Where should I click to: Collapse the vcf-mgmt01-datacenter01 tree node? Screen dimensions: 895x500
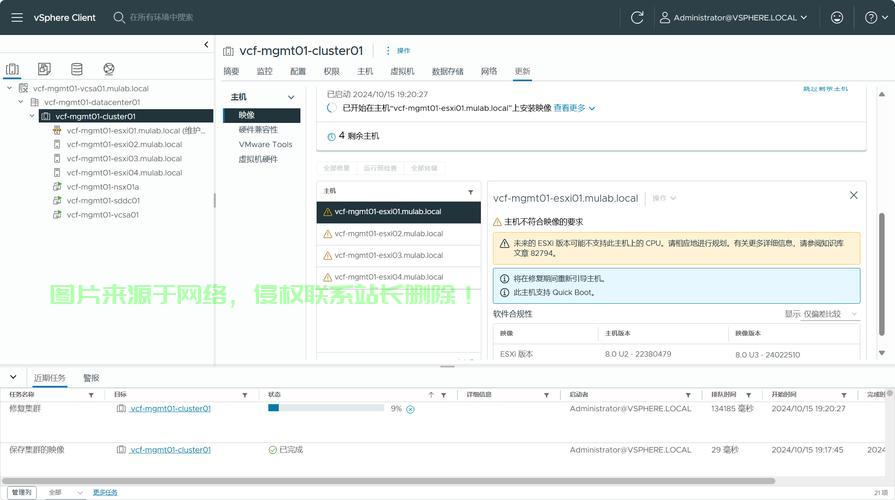[21, 102]
